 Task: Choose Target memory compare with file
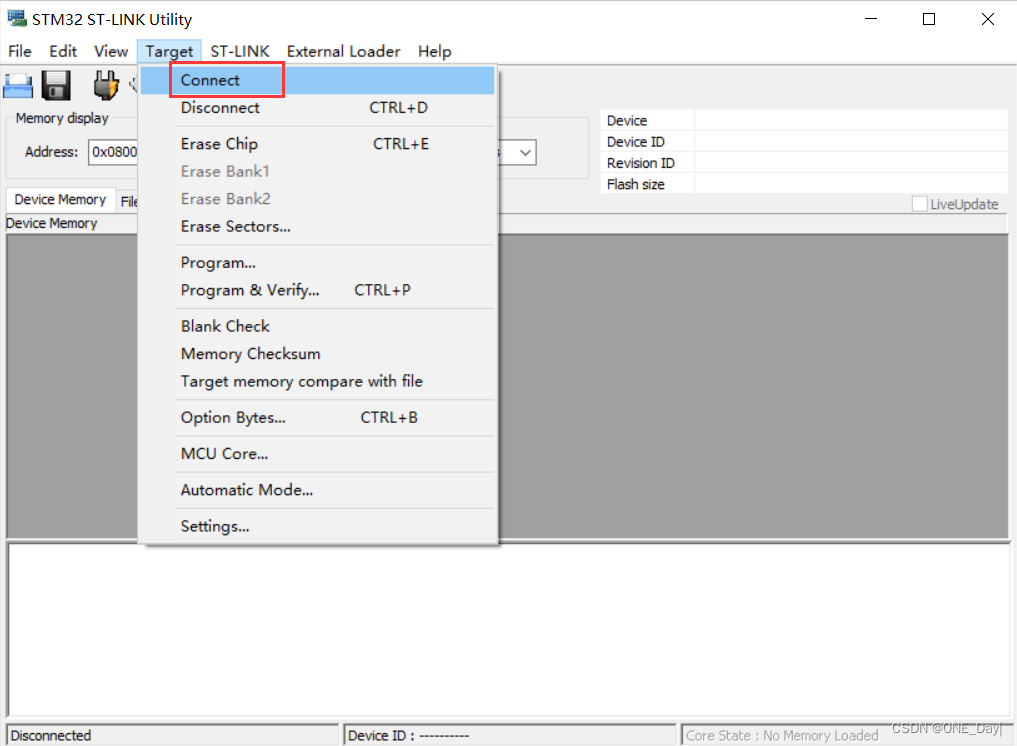pyautogui.click(x=318, y=381)
